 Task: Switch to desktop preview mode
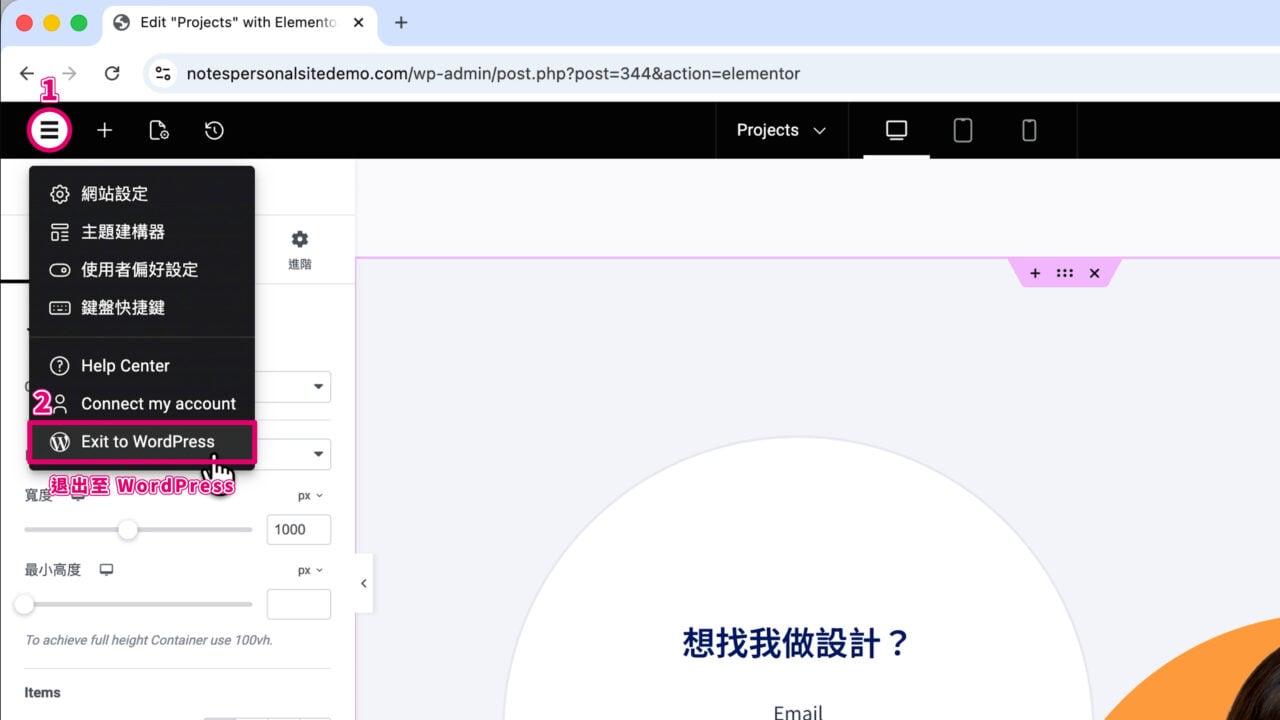(896, 130)
